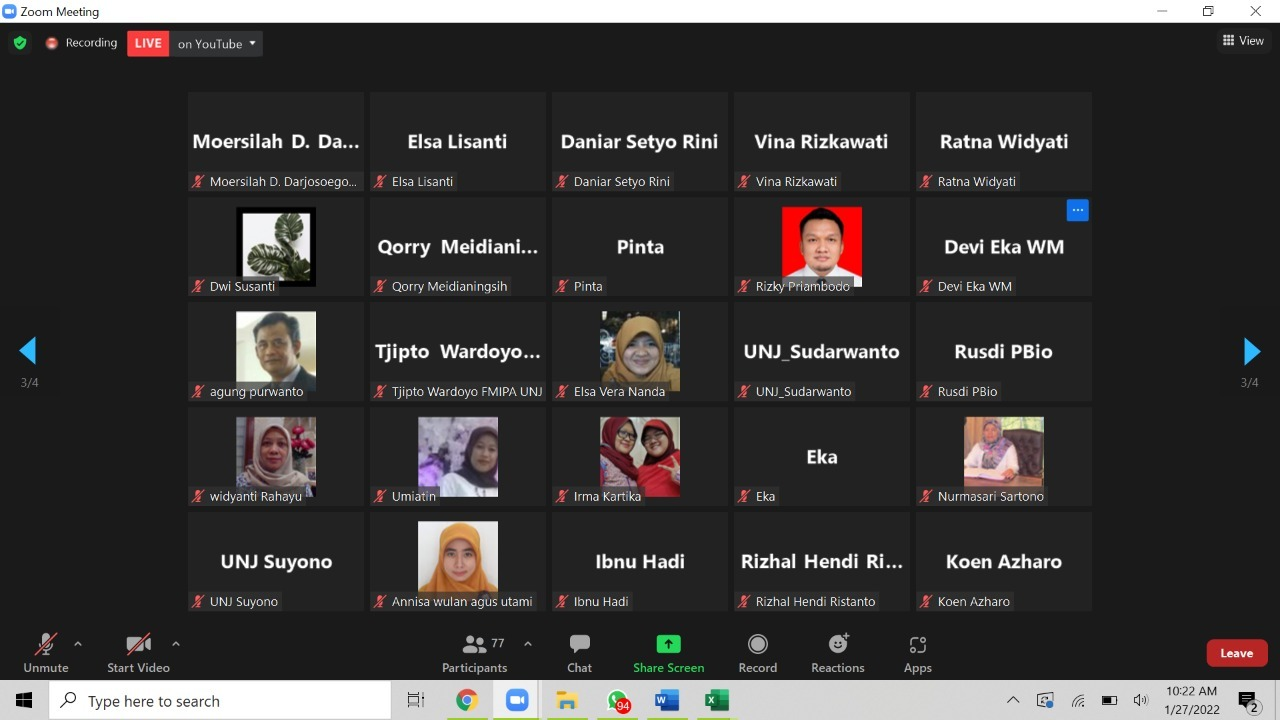Open the Chat panel
Screen dimensions: 1280x720
click(x=580, y=653)
